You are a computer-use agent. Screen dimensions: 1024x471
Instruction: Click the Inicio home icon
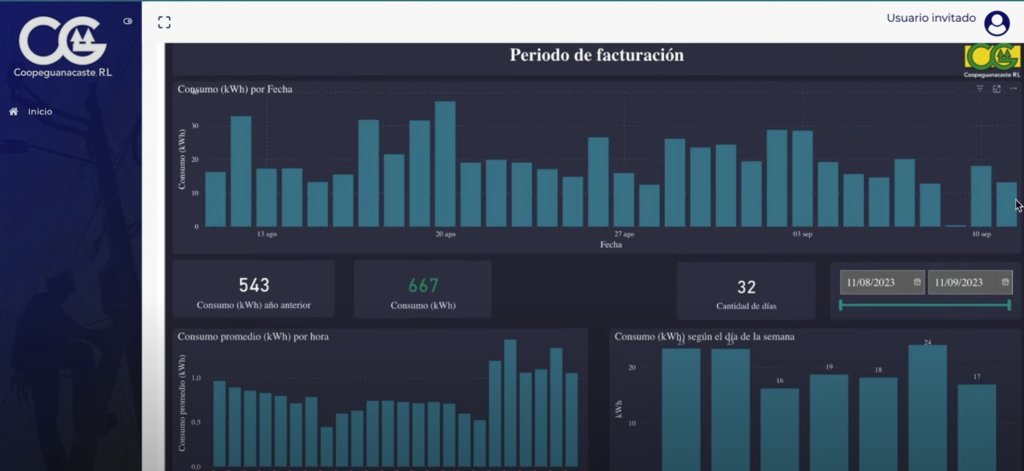13,112
